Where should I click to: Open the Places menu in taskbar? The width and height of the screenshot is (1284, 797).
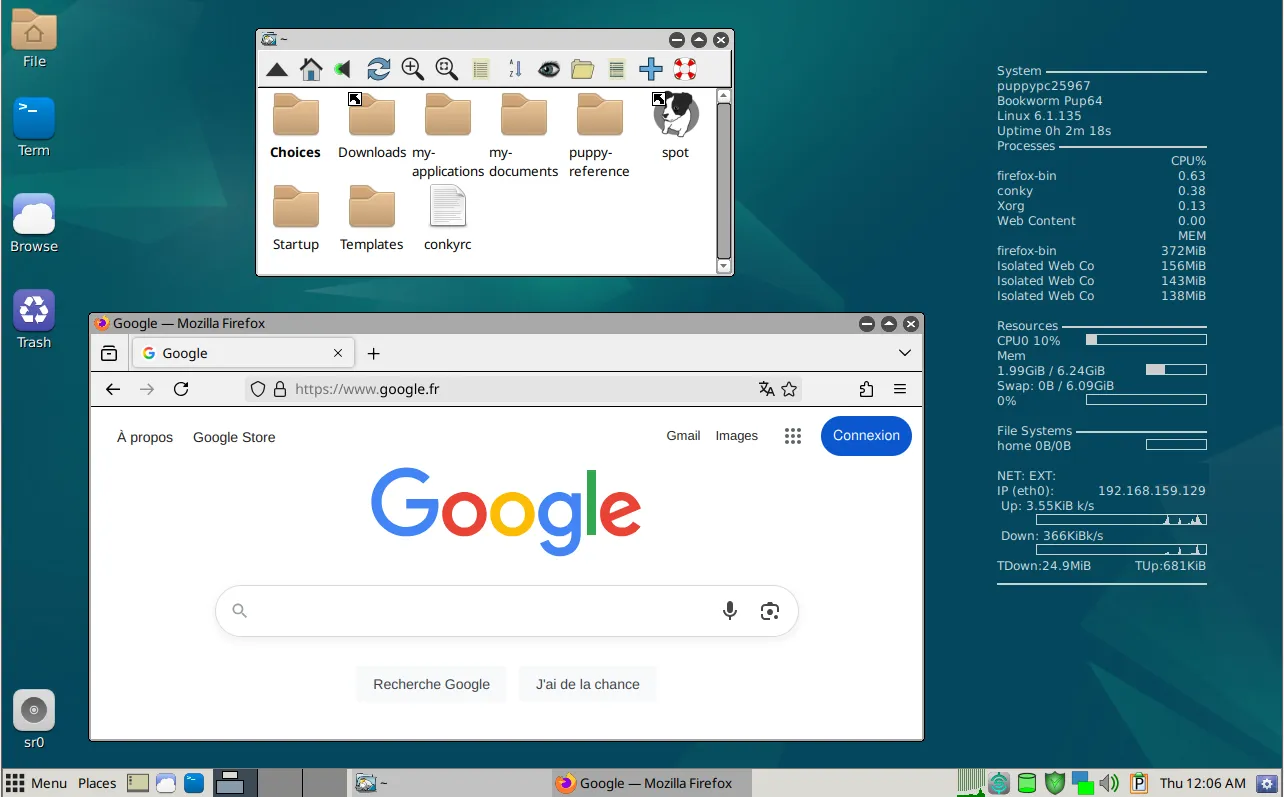[x=97, y=783]
